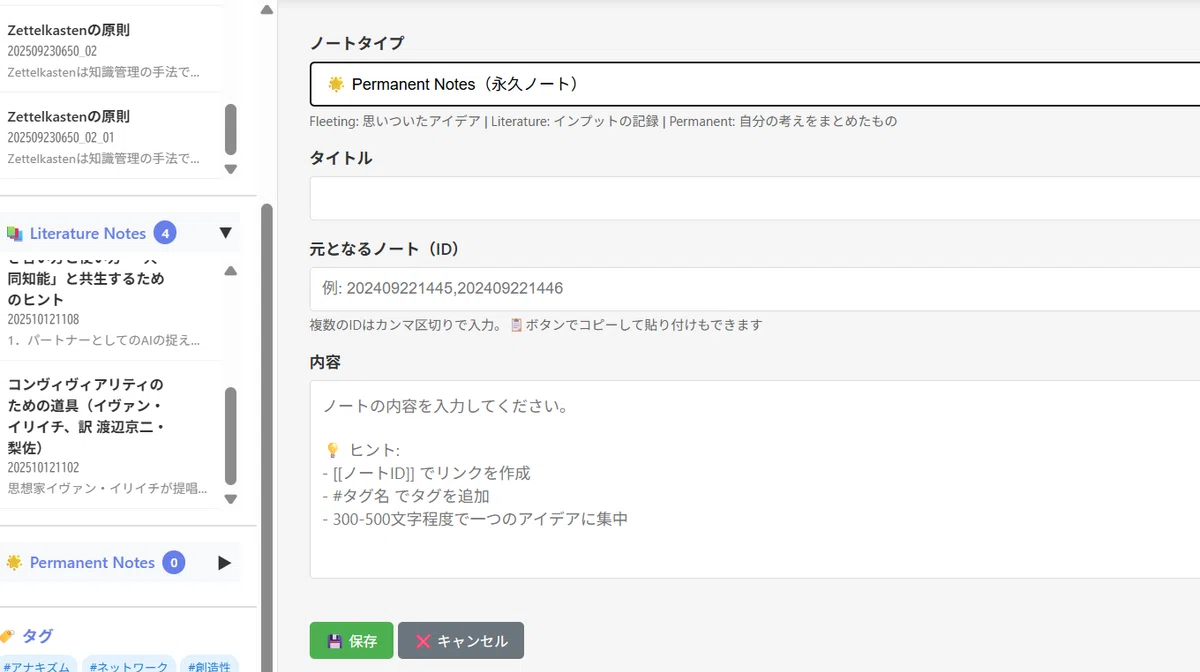Expand the Permanent Notes section arrow

(225, 562)
